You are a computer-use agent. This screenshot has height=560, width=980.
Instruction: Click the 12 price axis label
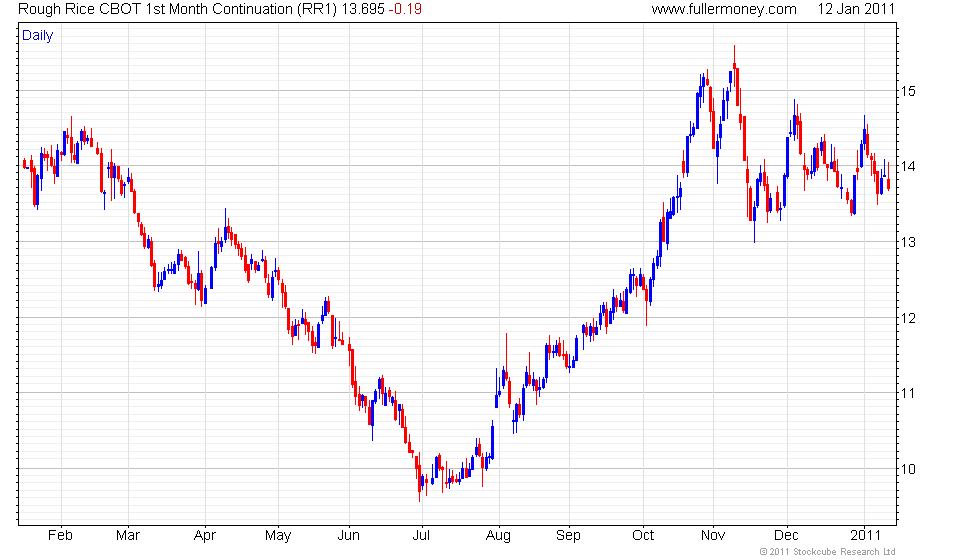pyautogui.click(x=908, y=318)
